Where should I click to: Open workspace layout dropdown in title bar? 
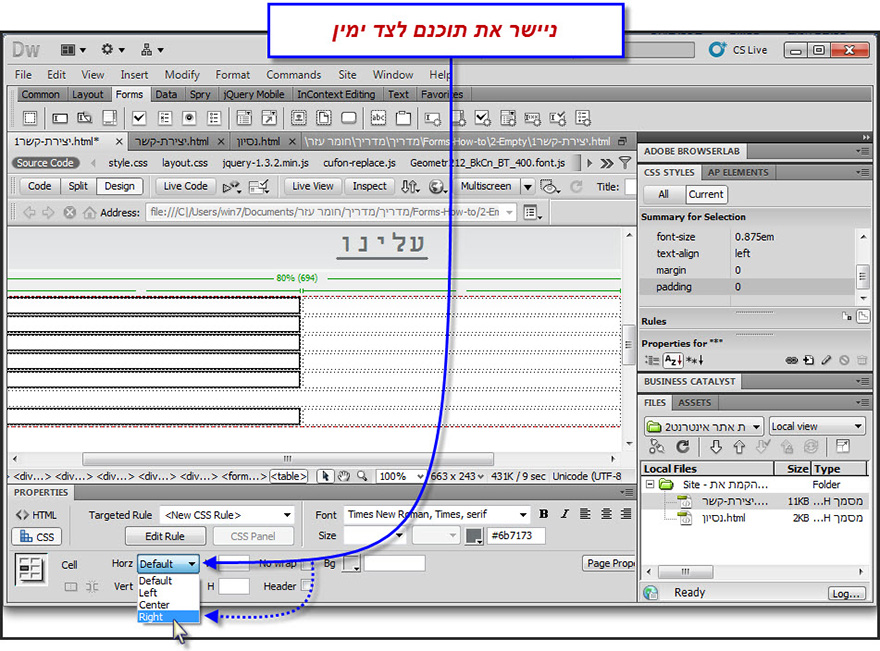click(74, 50)
